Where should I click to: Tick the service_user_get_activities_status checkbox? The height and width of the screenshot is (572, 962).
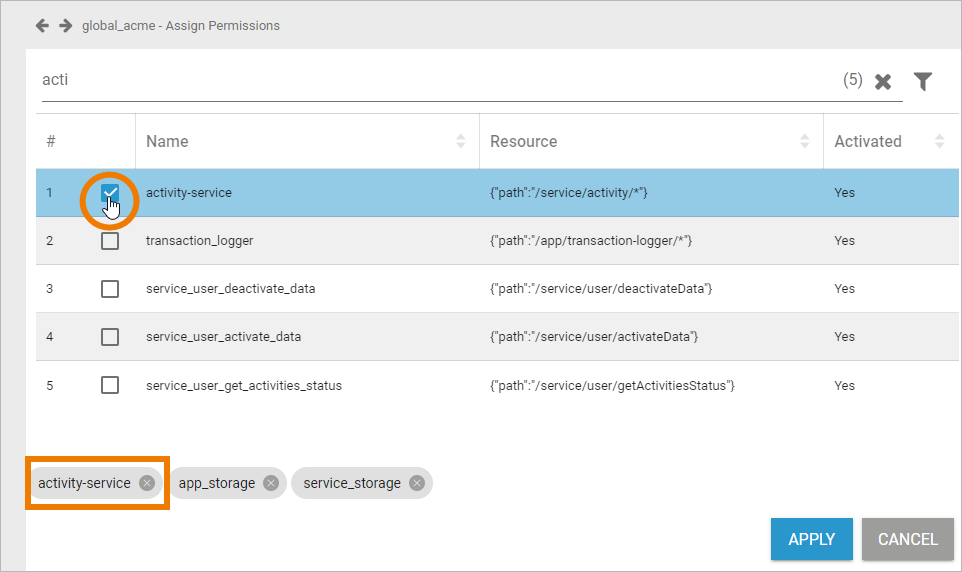click(x=110, y=385)
